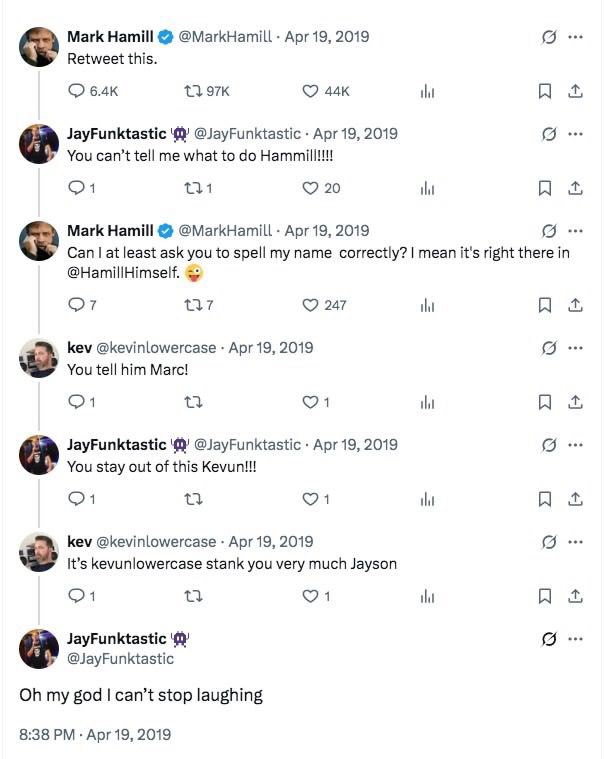Screen dimensions: 604x759
Task: Open more menu on "You tell him Marc!" tweet
Action: point(575,348)
